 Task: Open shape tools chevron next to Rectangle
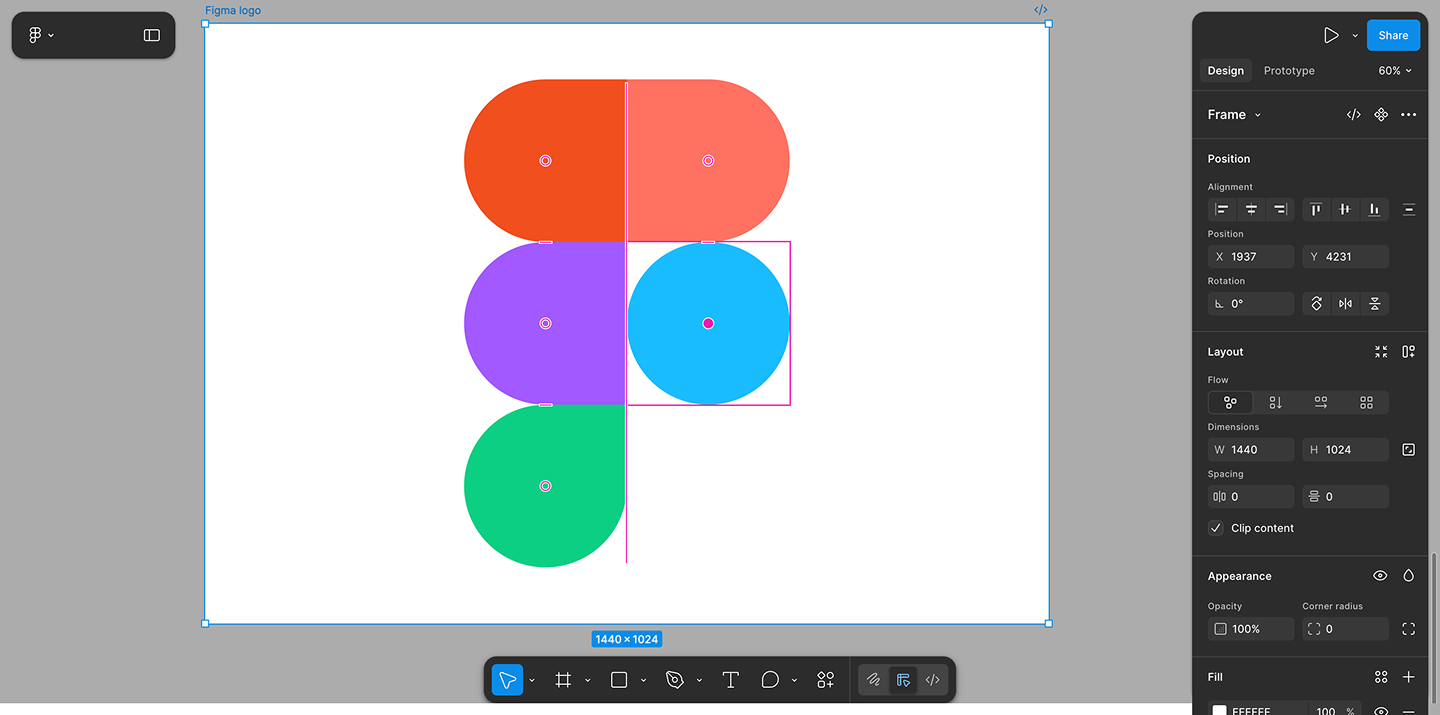(x=643, y=680)
